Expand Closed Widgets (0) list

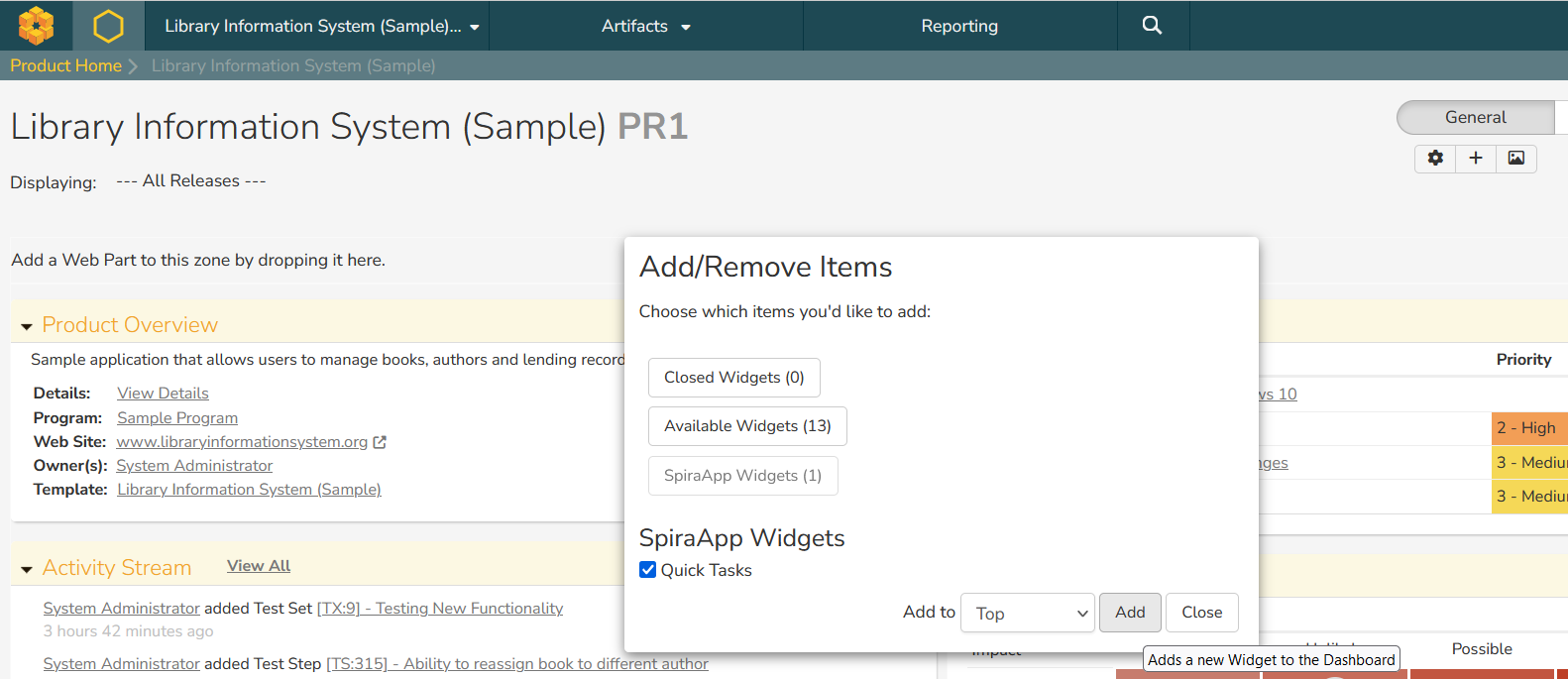point(734,378)
